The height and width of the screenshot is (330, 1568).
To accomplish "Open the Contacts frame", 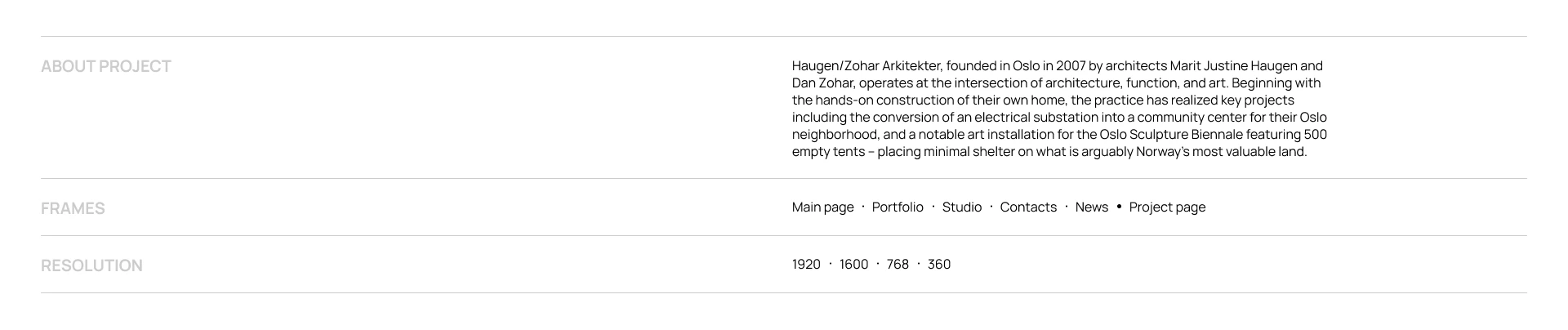I will (x=1028, y=207).
